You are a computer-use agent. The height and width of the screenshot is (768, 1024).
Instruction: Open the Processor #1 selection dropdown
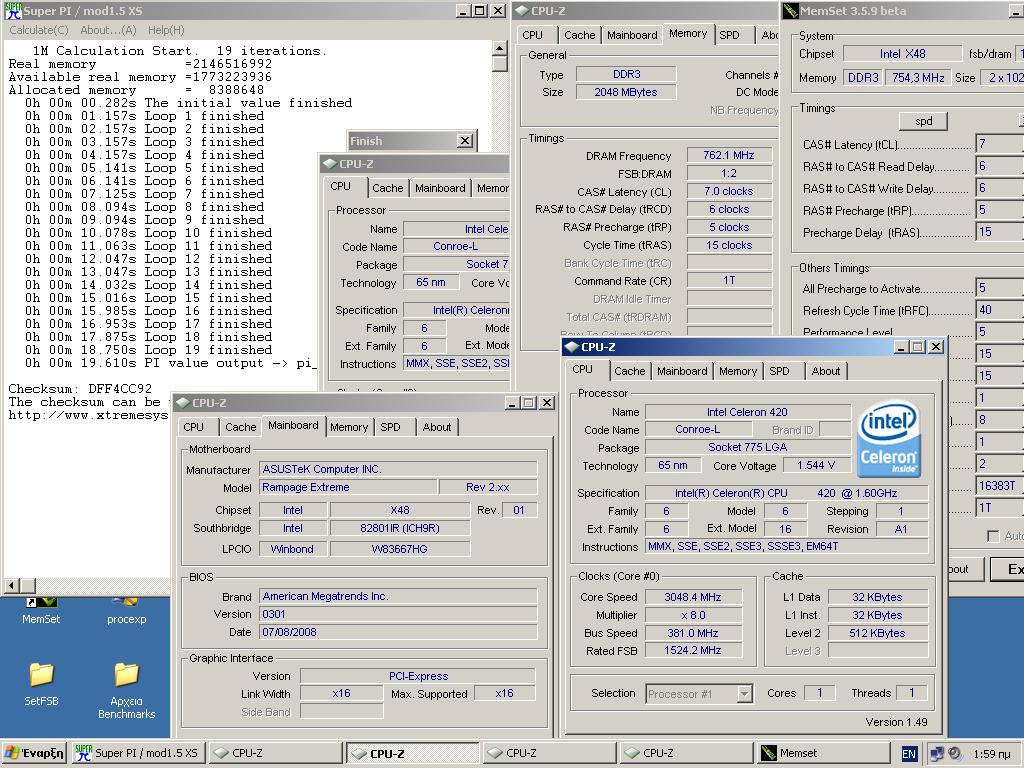[x=699, y=694]
